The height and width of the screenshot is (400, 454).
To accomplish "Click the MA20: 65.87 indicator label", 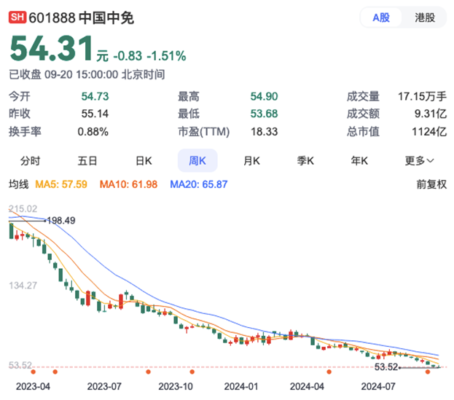I will [x=199, y=184].
